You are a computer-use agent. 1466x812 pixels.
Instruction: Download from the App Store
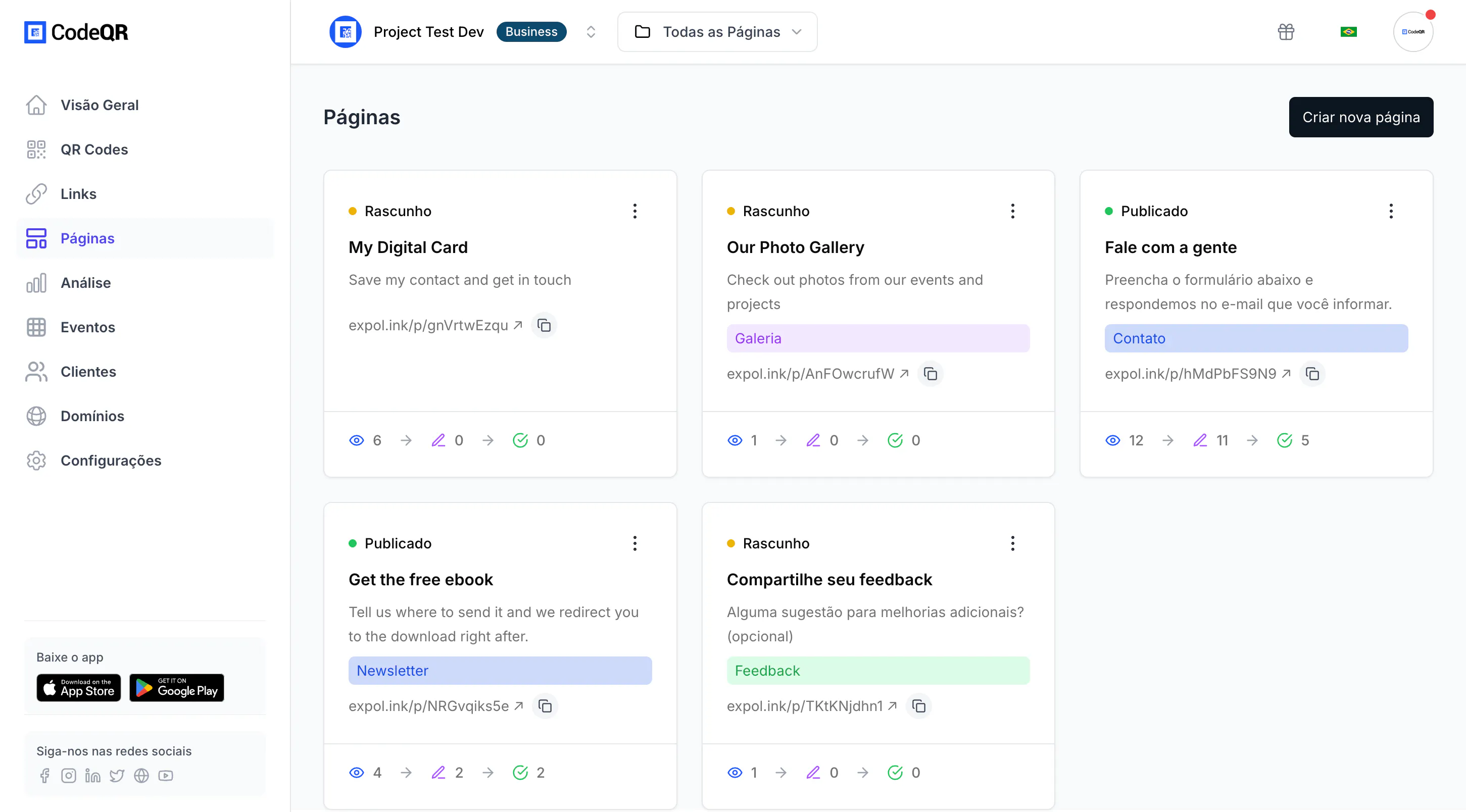click(x=78, y=687)
